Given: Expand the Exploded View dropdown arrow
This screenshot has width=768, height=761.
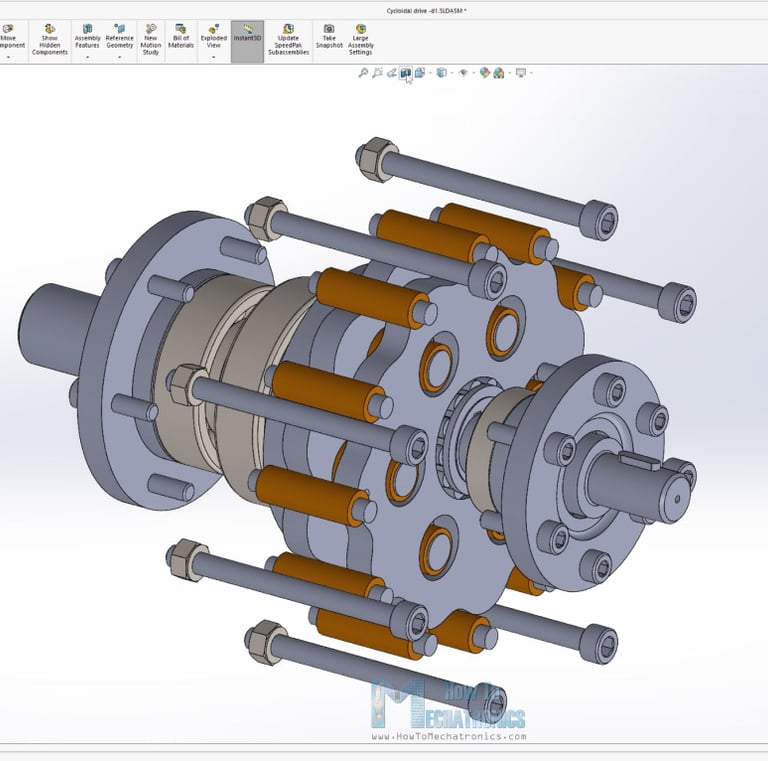Looking at the screenshot, I should (214, 58).
